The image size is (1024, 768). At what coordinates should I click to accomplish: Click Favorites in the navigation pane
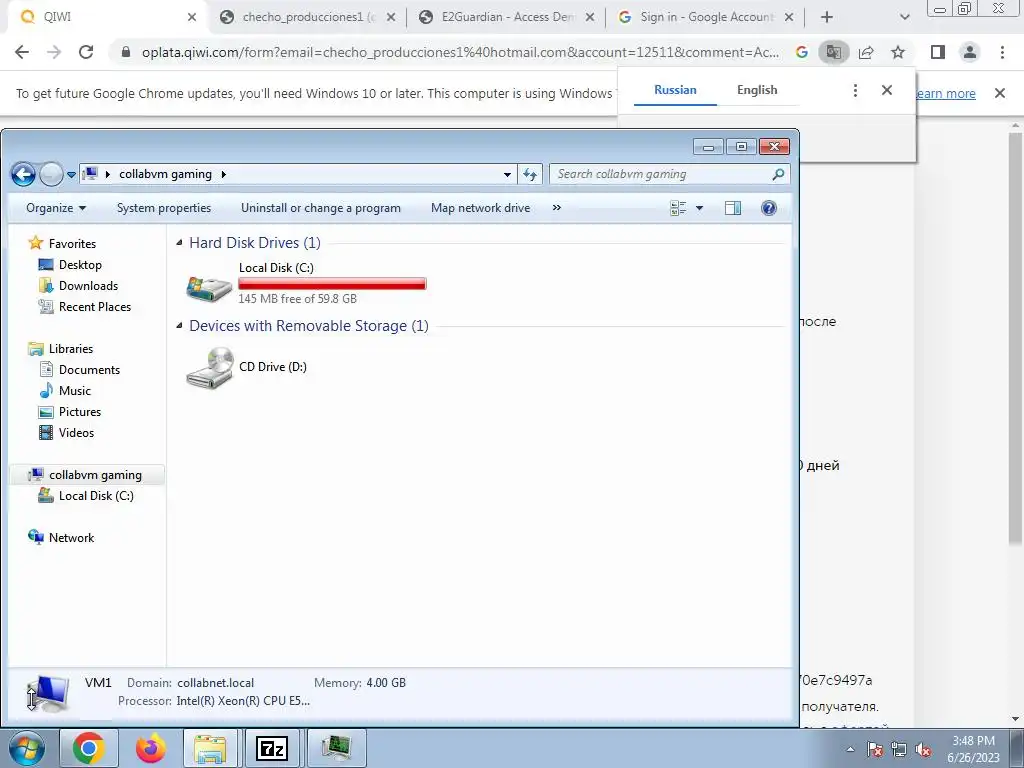point(72,244)
